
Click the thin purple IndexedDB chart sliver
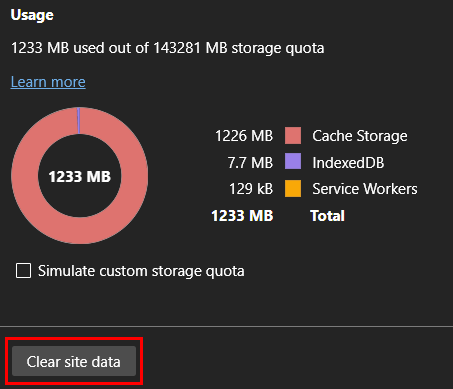click(x=79, y=121)
